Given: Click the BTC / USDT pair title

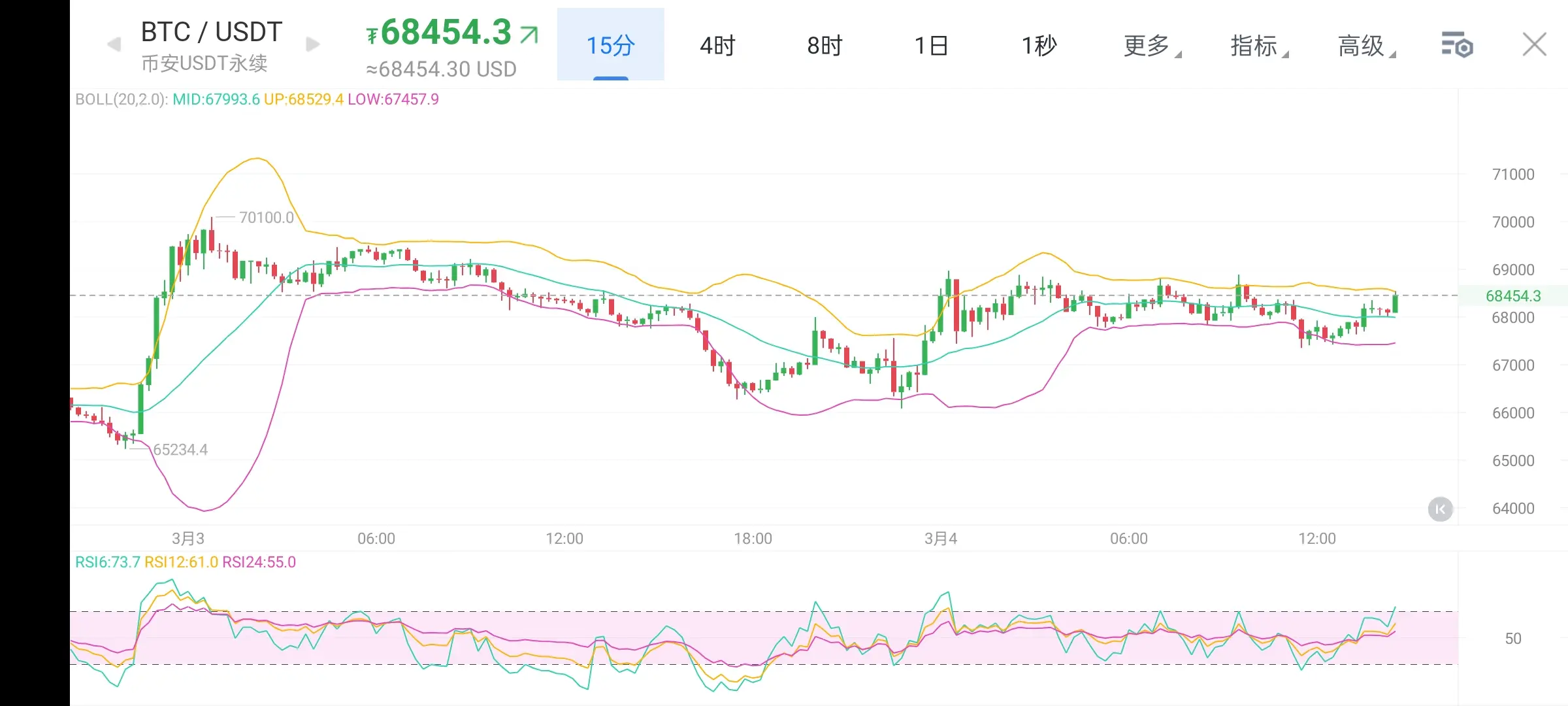Looking at the screenshot, I should coord(212,31).
